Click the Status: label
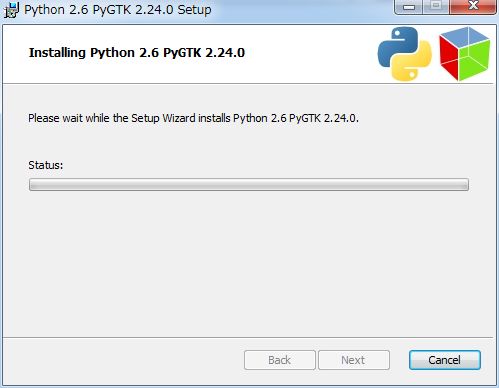 (46, 165)
